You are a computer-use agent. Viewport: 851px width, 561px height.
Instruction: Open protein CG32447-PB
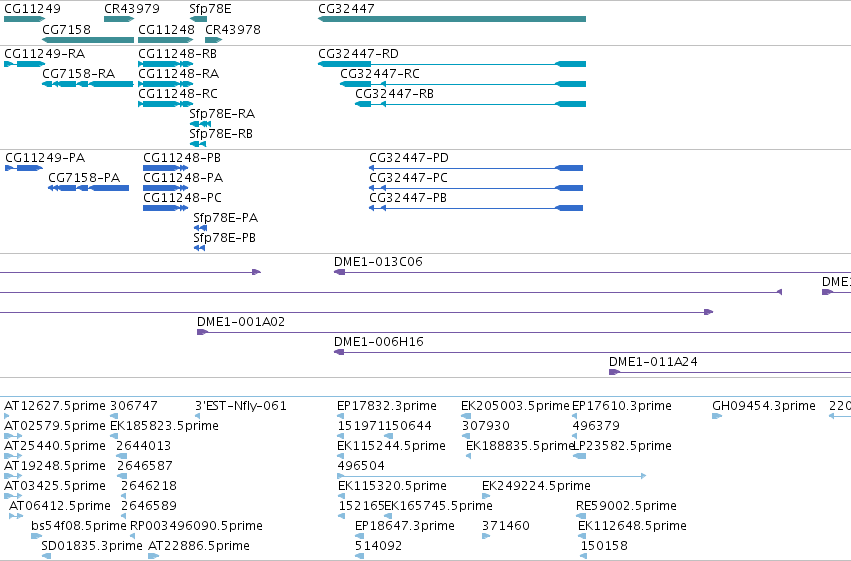coord(476,208)
